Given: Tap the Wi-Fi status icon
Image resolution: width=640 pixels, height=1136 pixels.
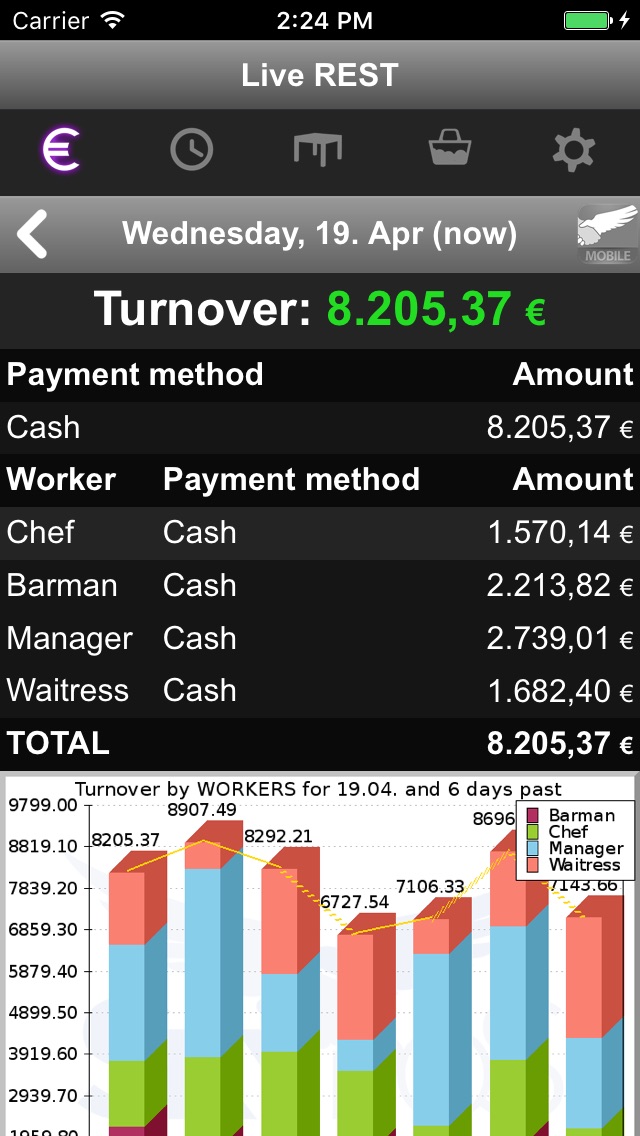Looking at the screenshot, I should coord(113,20).
